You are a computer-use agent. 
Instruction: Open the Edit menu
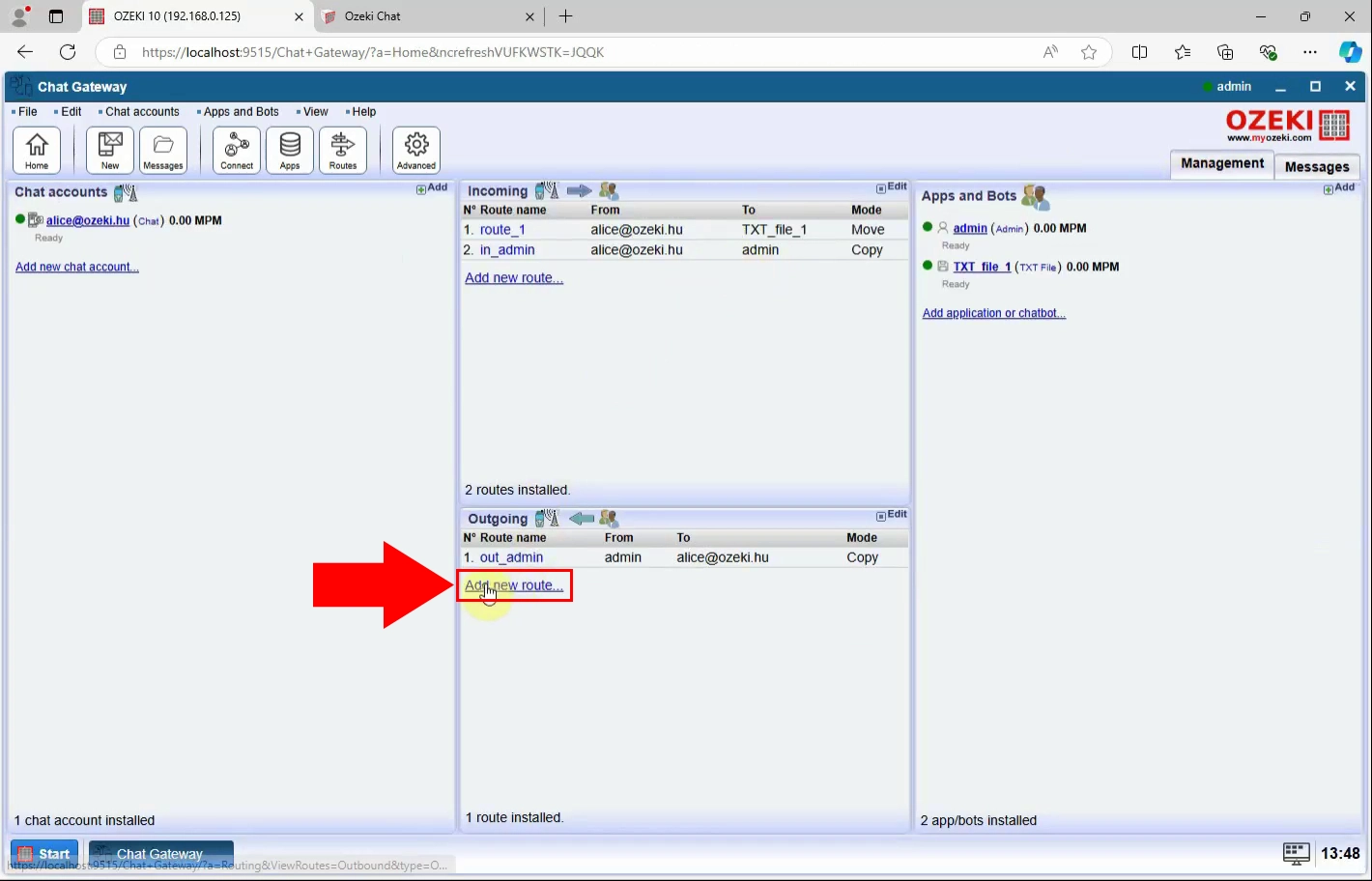coord(71,112)
